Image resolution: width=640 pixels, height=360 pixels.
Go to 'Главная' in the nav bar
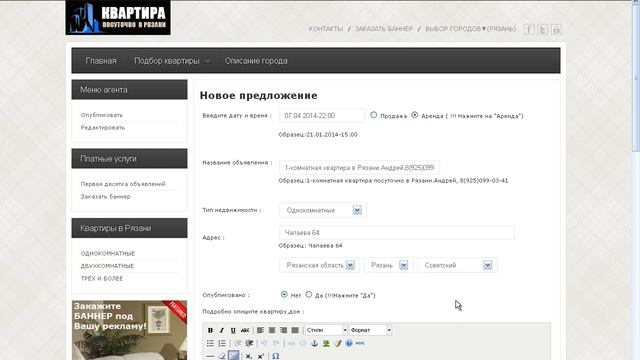pyautogui.click(x=101, y=61)
